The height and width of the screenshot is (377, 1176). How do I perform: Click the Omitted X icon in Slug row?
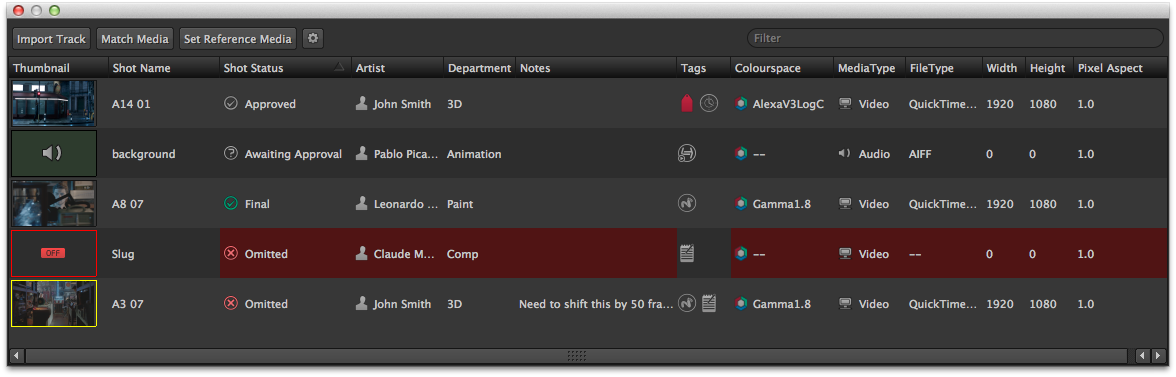coord(231,253)
